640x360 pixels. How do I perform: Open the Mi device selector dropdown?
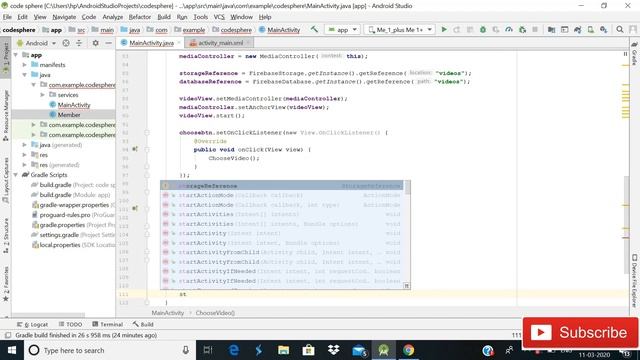pyautogui.click(x=400, y=29)
